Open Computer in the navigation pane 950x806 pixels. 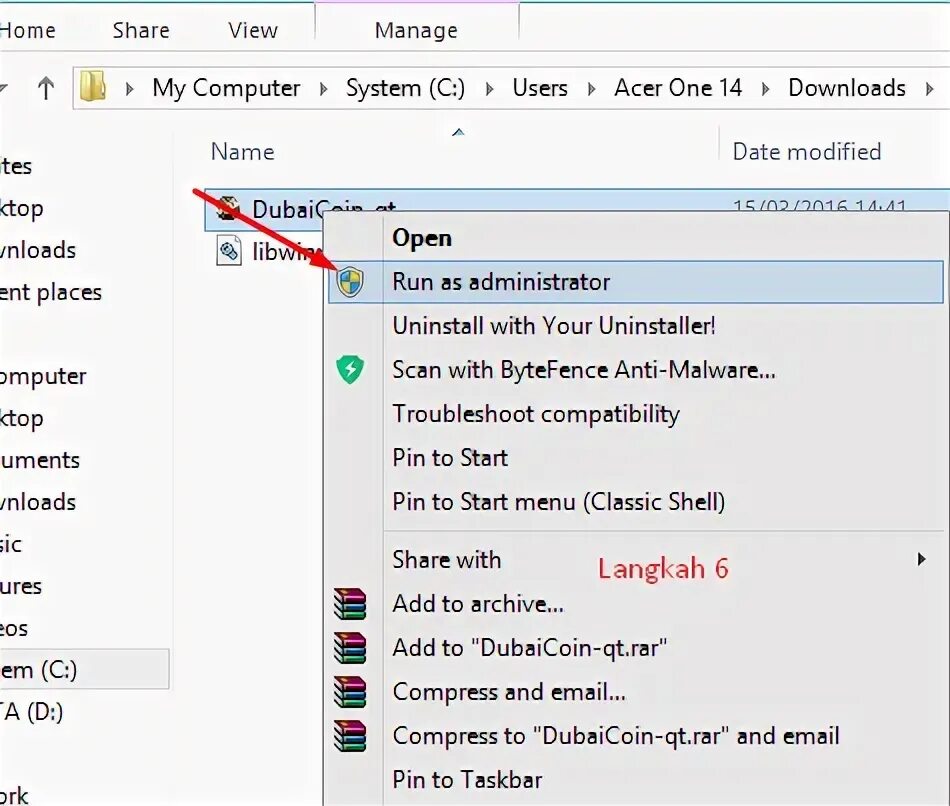click(x=43, y=376)
